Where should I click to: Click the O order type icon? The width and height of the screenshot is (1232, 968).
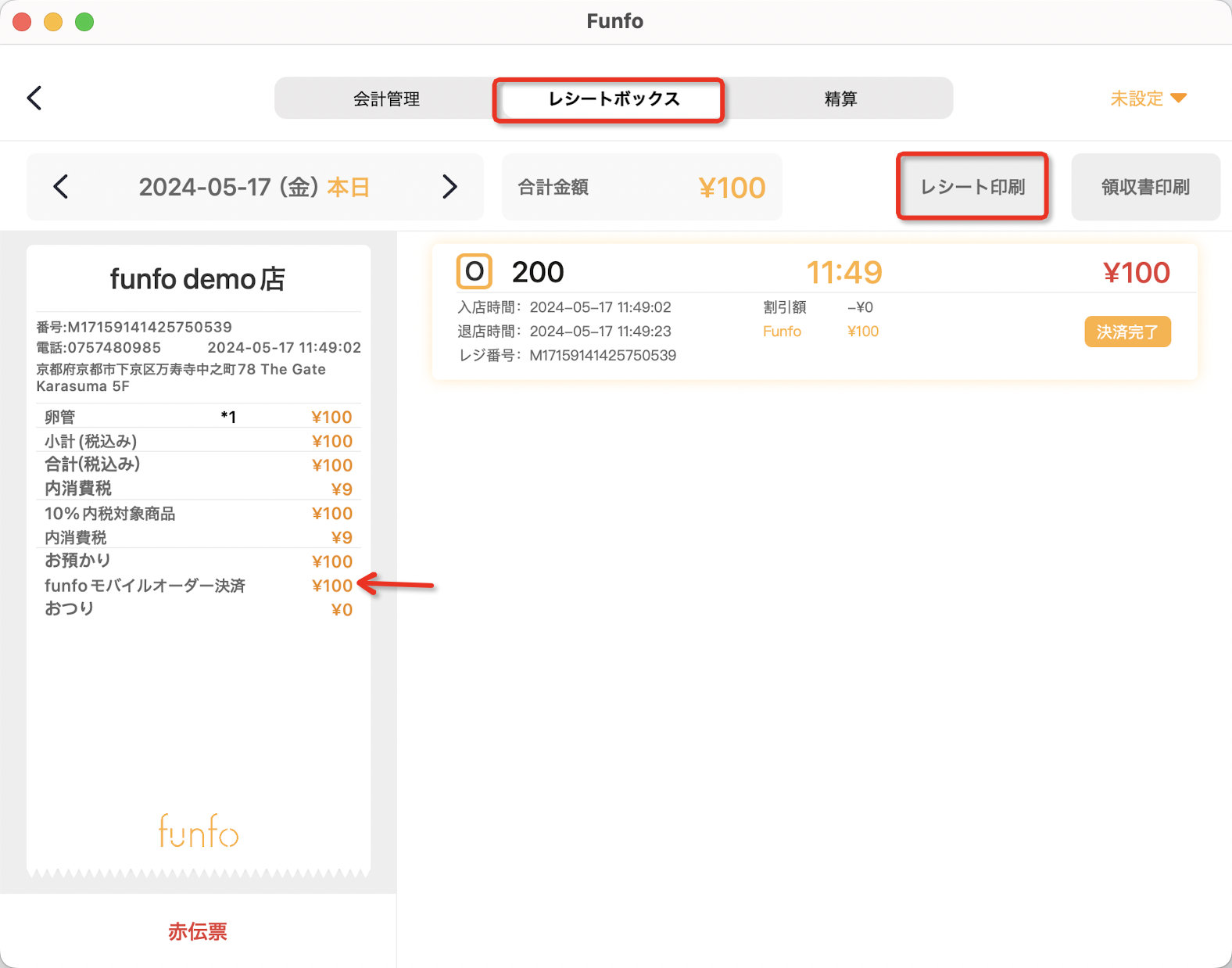[x=474, y=272]
